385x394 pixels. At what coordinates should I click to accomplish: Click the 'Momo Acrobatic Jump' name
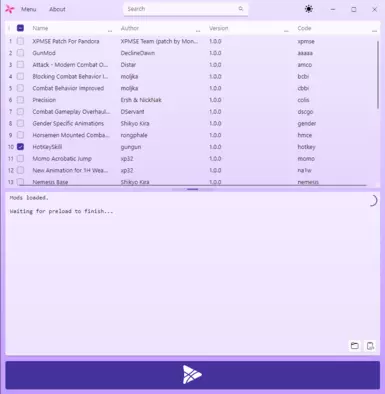click(x=62, y=159)
